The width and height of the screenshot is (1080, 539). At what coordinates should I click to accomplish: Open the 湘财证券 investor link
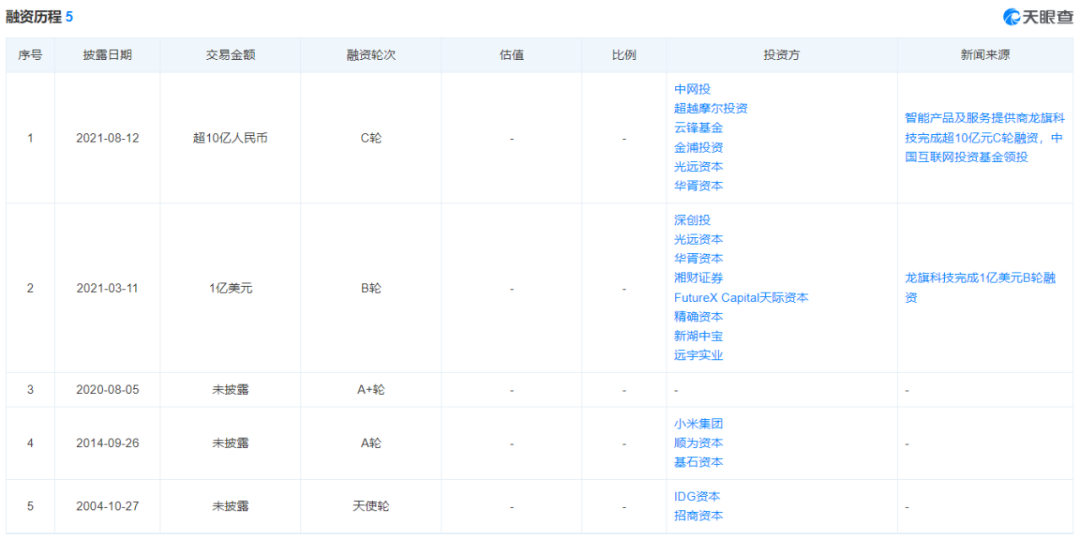(x=698, y=278)
